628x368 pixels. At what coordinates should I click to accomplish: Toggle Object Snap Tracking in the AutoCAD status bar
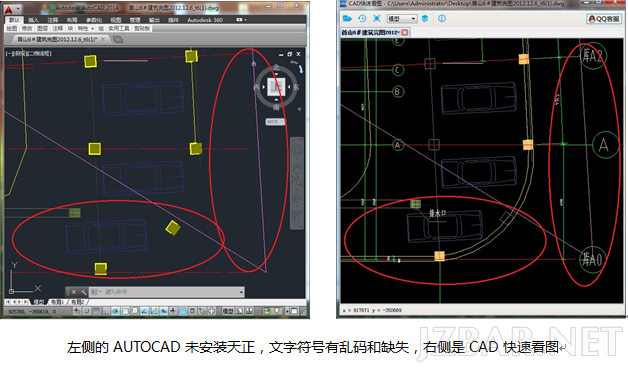pos(144,311)
